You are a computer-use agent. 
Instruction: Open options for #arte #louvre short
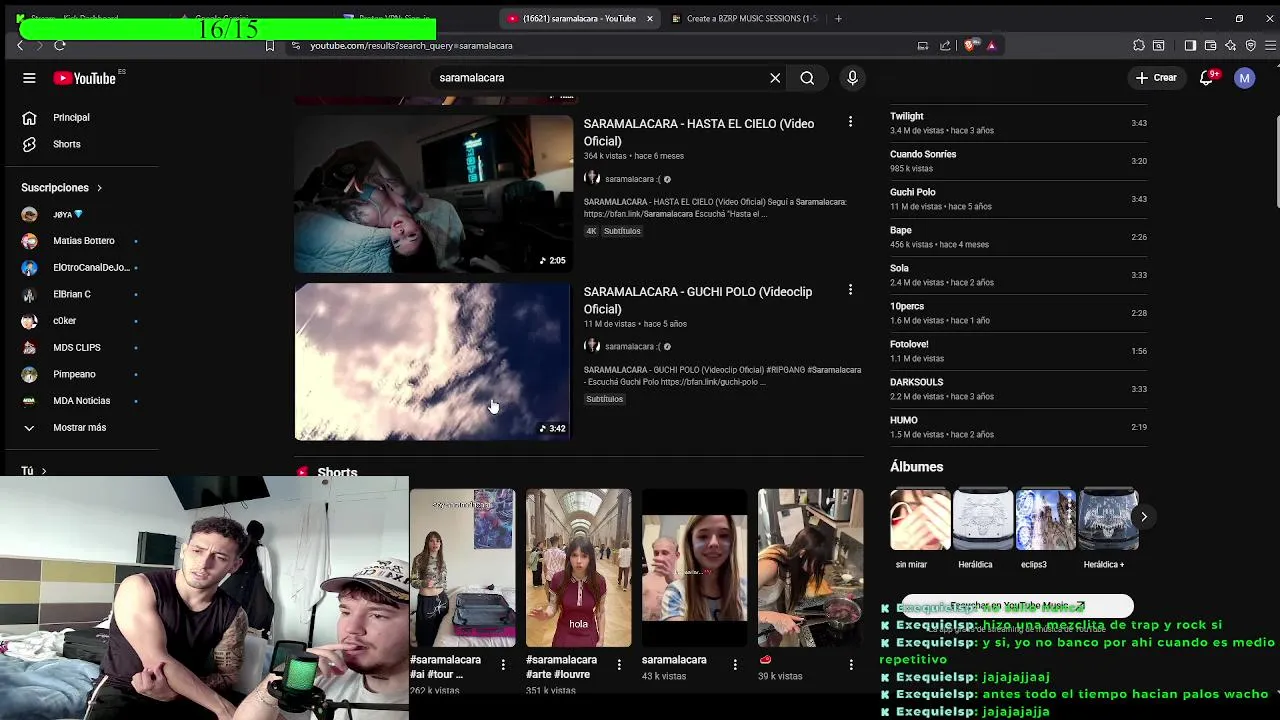pos(619,664)
